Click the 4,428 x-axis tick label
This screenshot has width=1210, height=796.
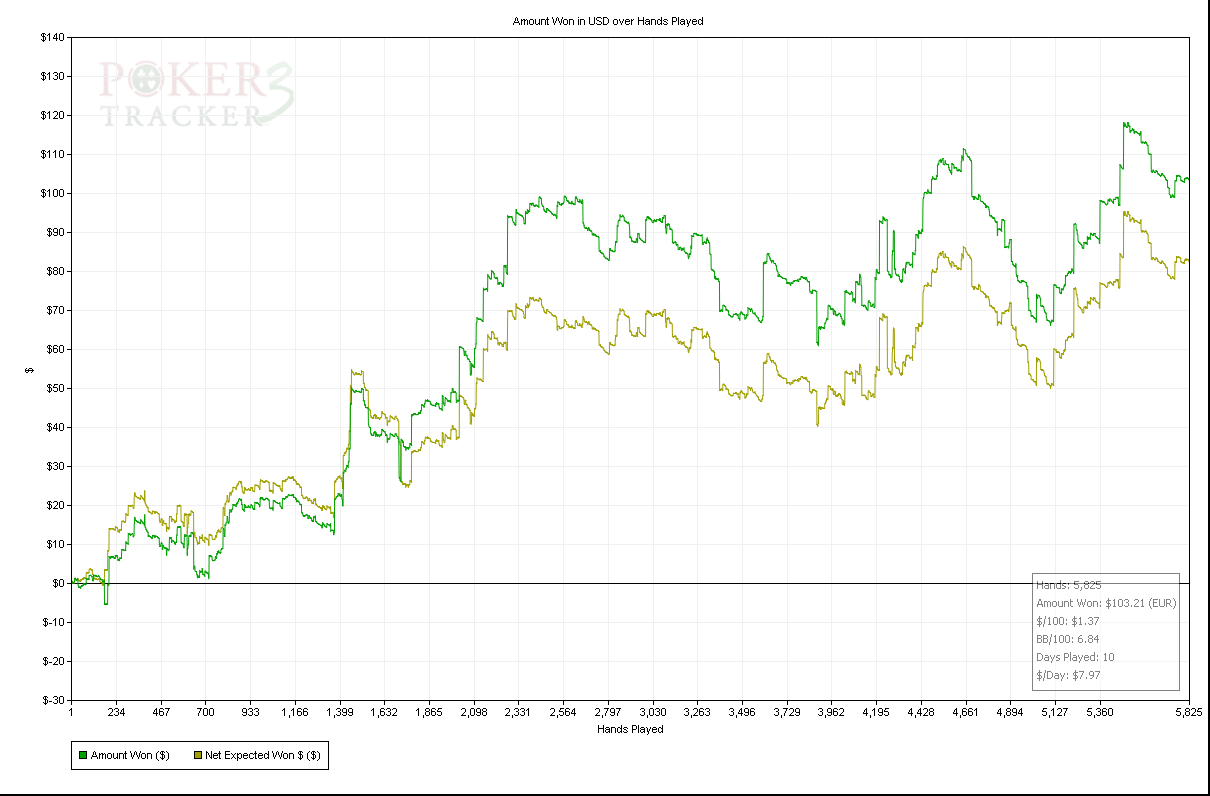[920, 713]
